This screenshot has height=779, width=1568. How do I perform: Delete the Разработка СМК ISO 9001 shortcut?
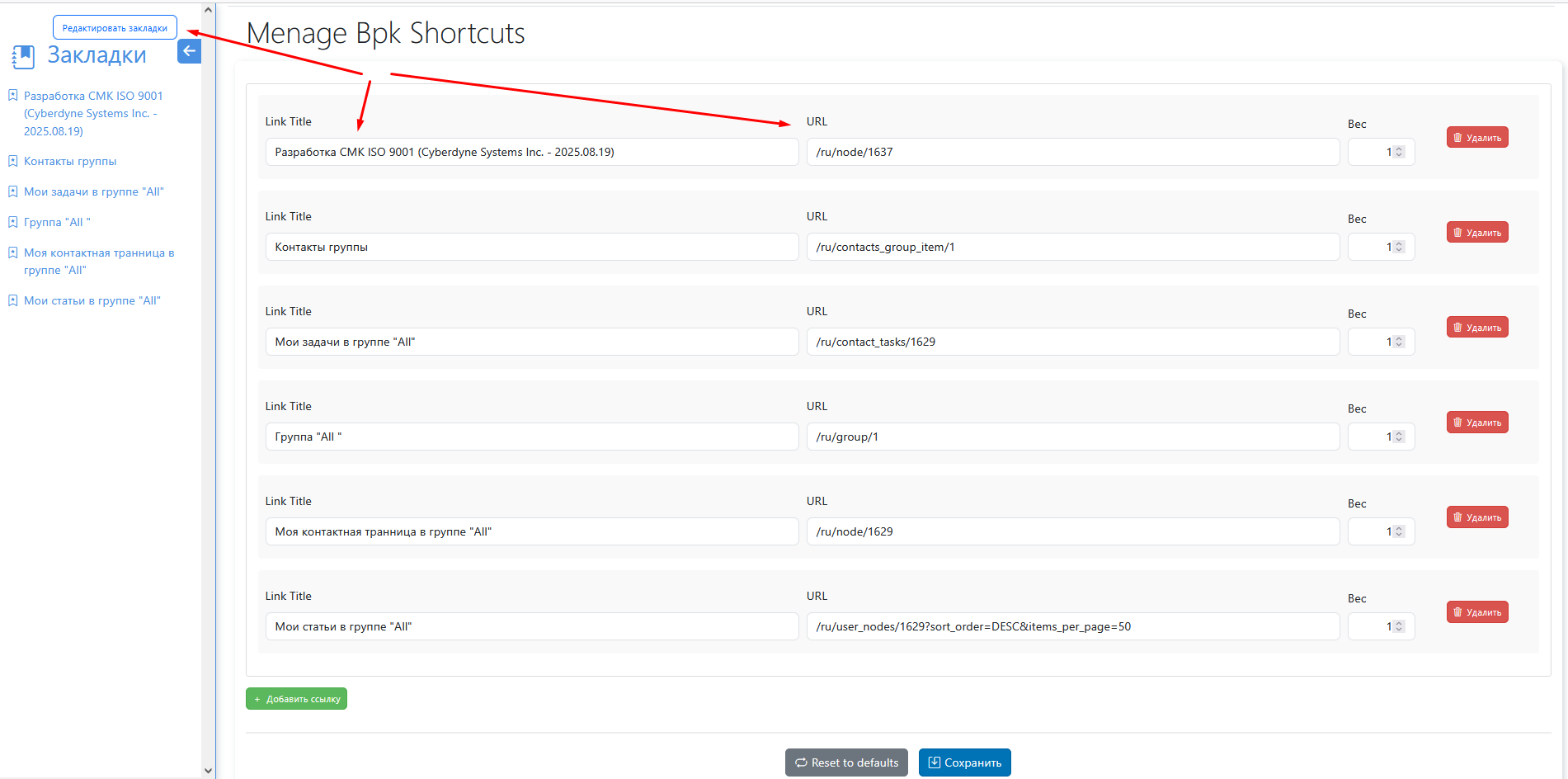(1476, 138)
